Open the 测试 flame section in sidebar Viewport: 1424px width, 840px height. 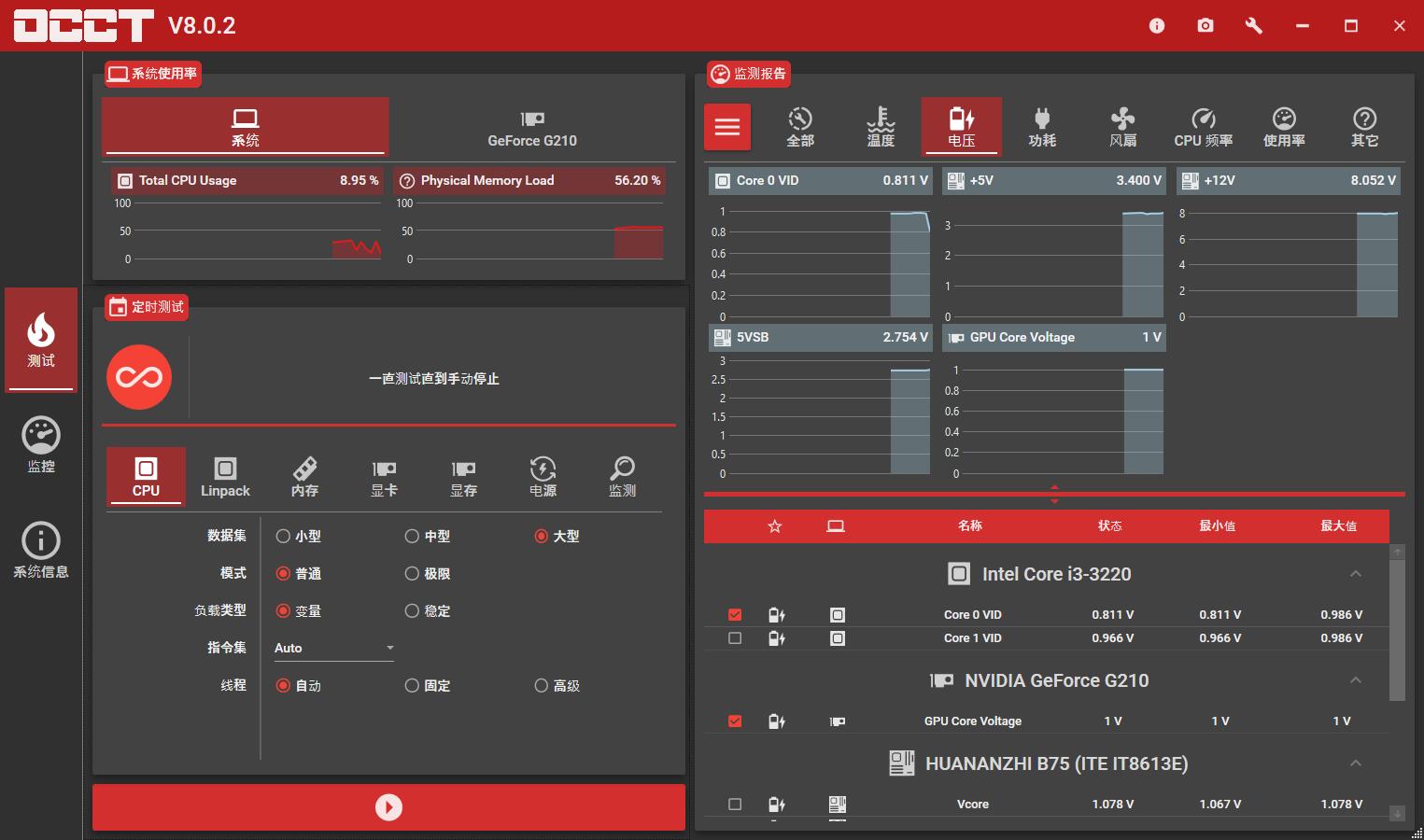pos(41,340)
